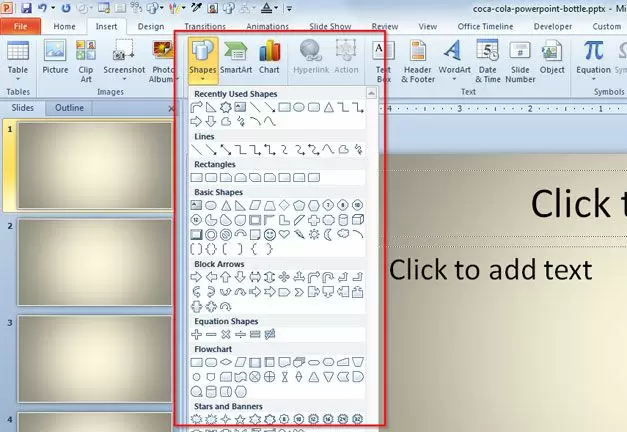Viewport: 627px width, 432px height.
Task: Click the Text Box button
Action: click(383, 58)
